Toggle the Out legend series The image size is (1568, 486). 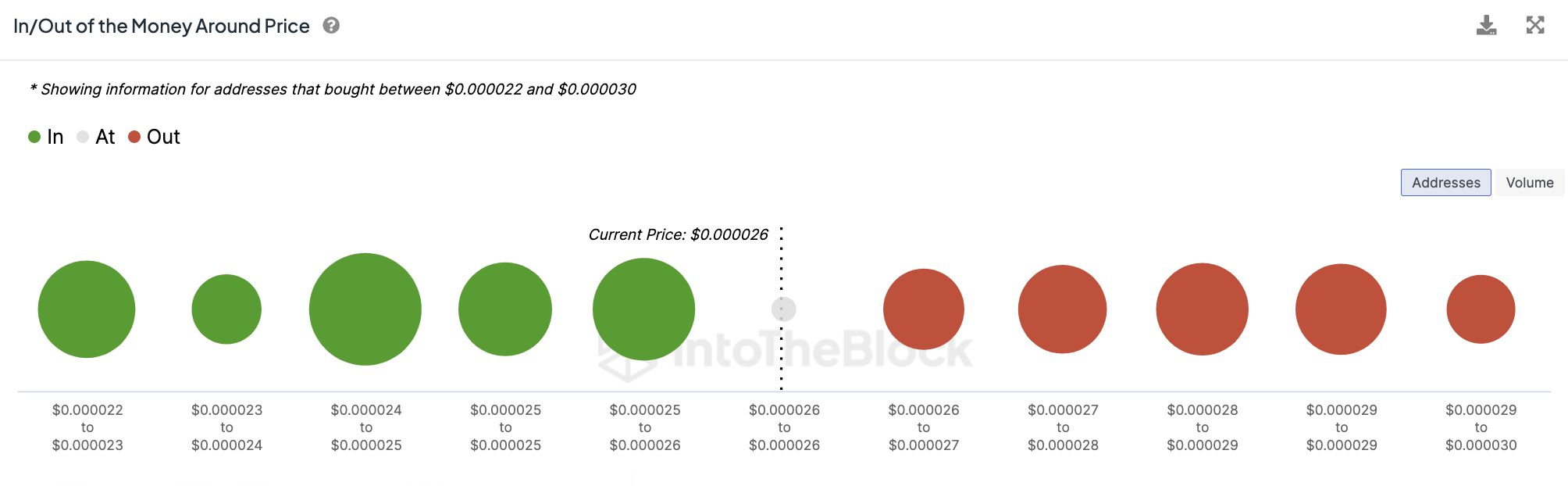(x=154, y=137)
